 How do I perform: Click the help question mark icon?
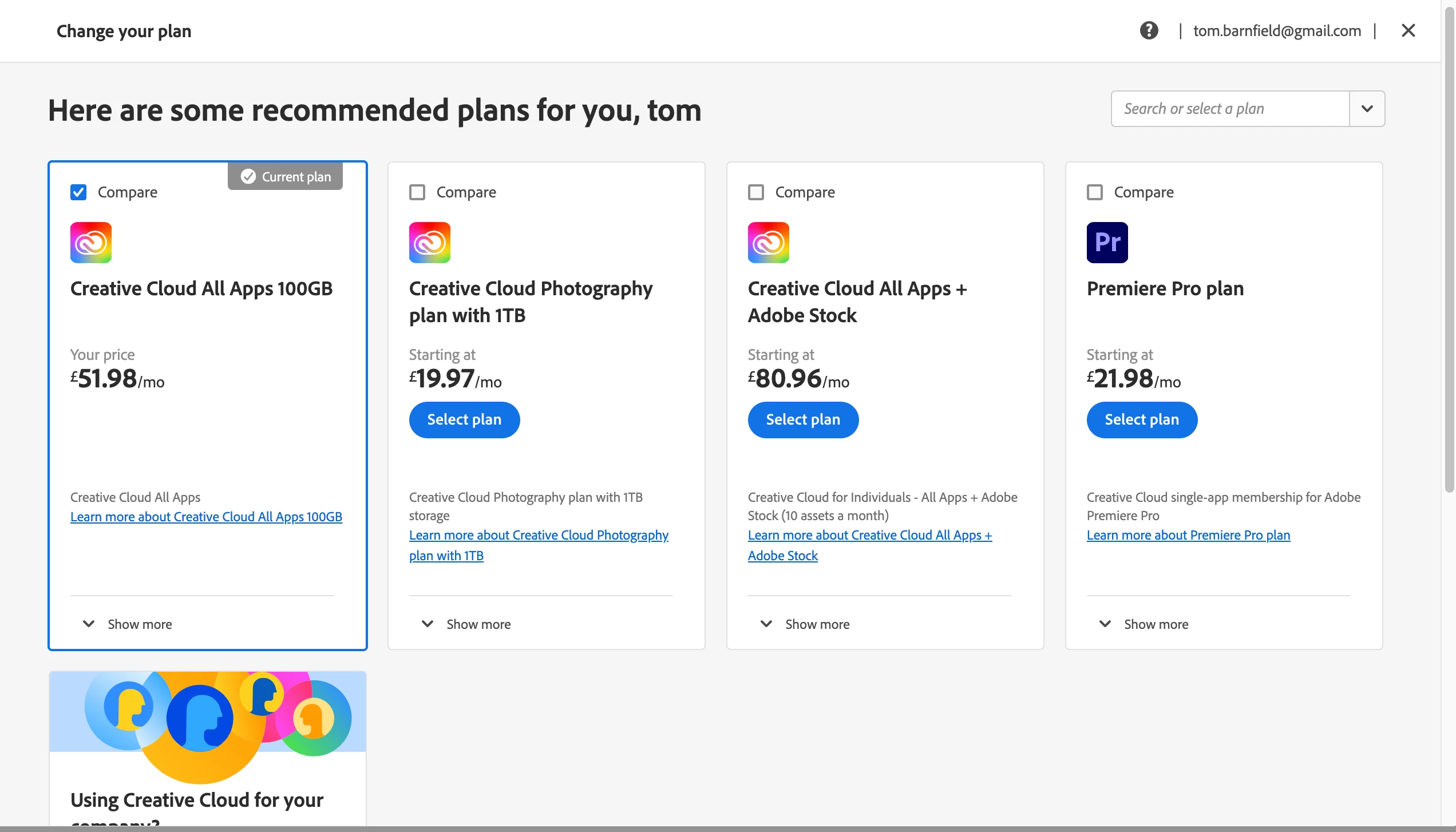1149,30
